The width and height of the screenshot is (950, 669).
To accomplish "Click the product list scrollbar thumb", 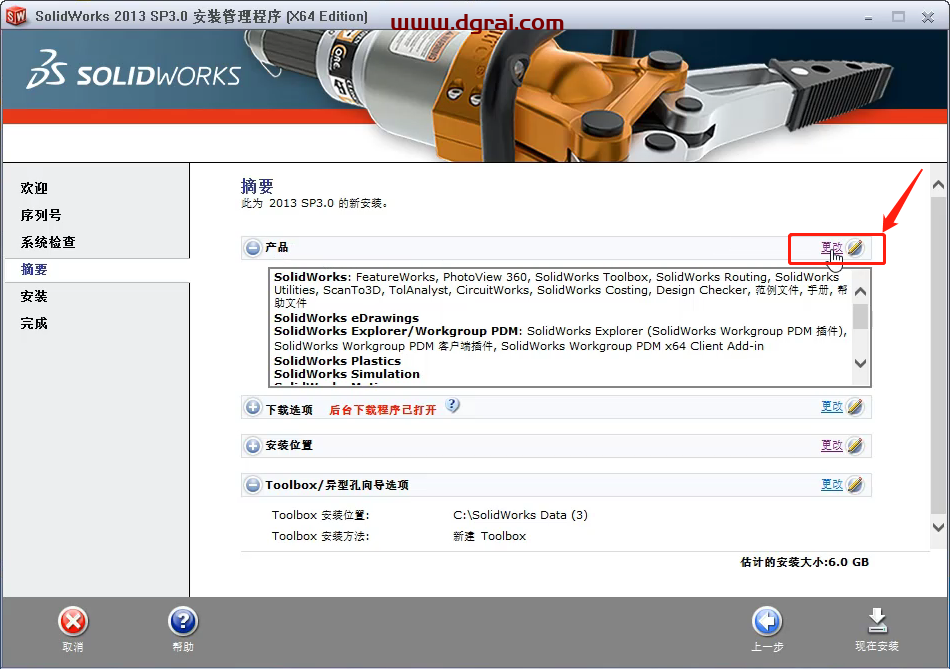I will 860,316.
